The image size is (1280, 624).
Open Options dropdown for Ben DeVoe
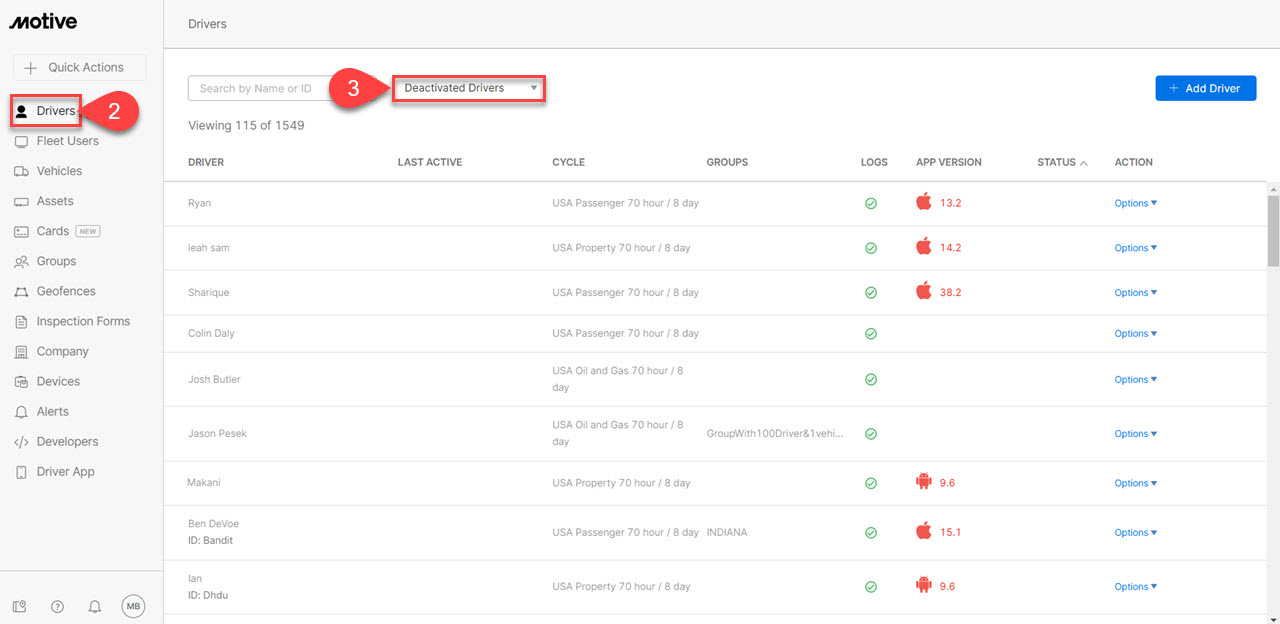[1135, 533]
